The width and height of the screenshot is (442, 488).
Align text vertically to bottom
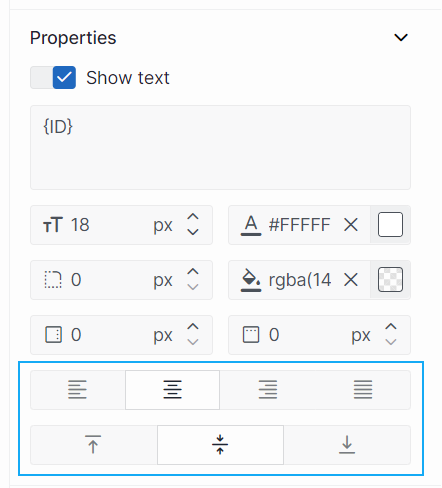pos(347,445)
